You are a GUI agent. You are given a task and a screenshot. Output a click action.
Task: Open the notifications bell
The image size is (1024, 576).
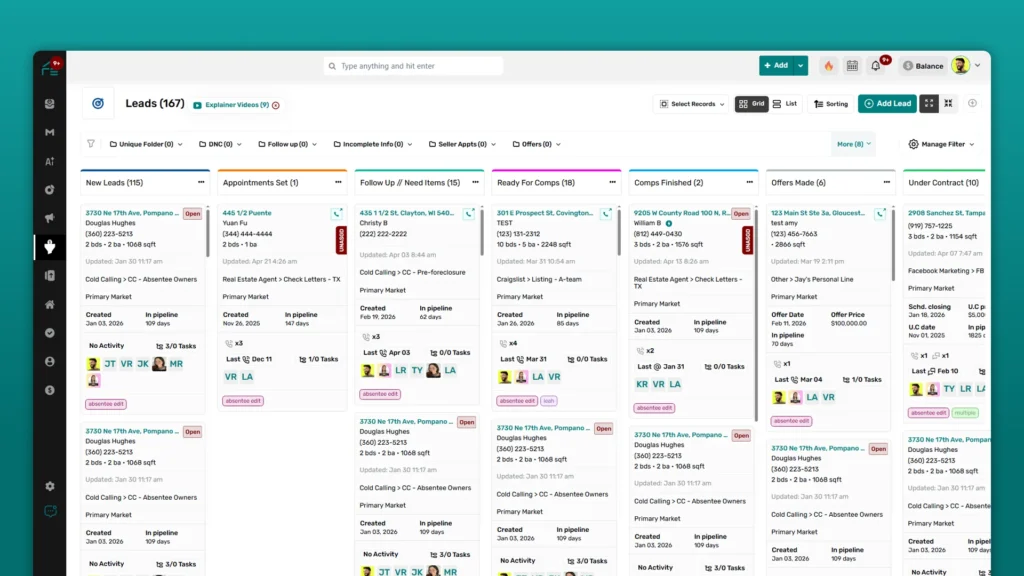coord(876,66)
